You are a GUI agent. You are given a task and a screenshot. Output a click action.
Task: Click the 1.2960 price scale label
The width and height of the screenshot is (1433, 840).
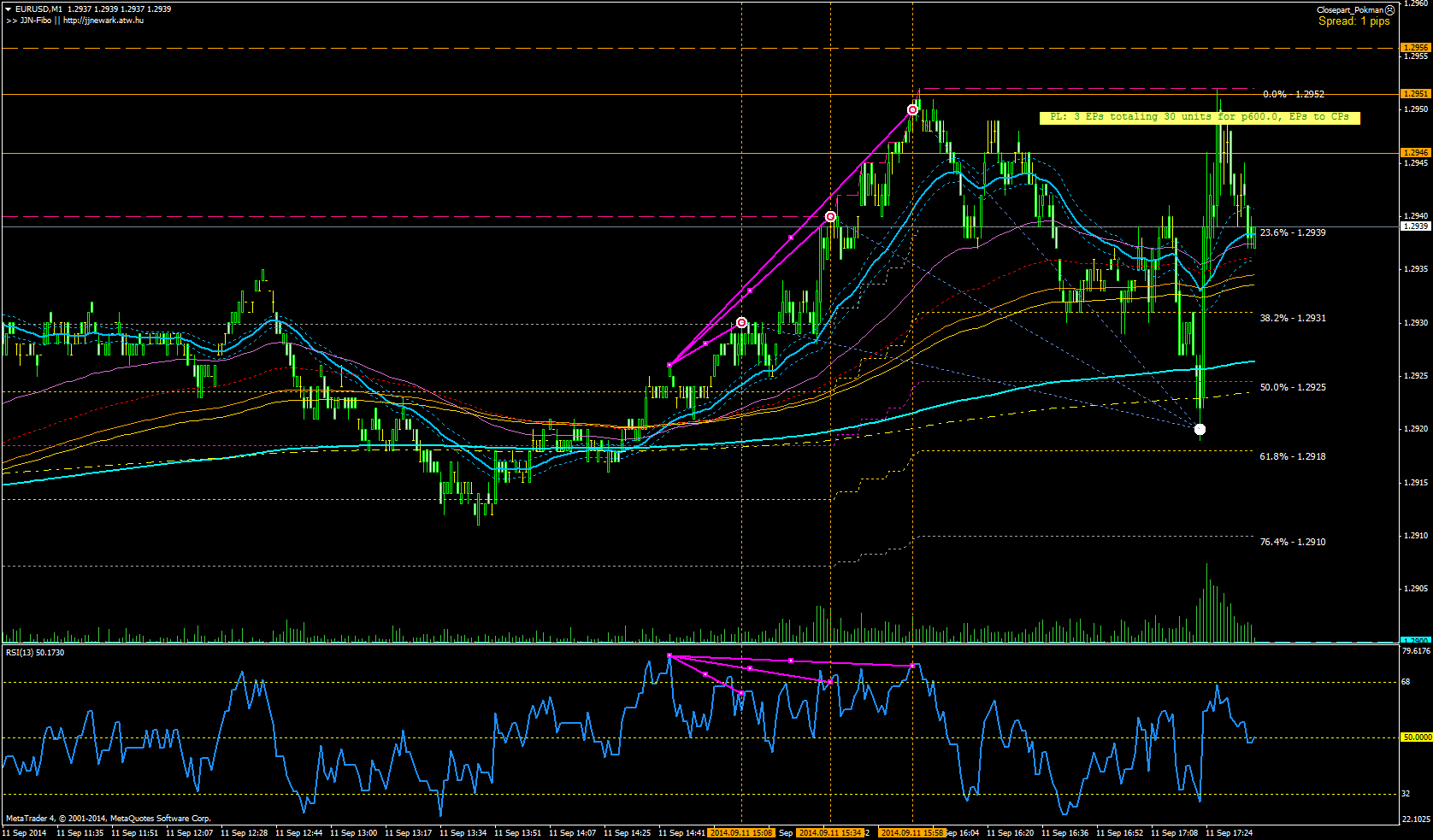click(x=1416, y=3)
